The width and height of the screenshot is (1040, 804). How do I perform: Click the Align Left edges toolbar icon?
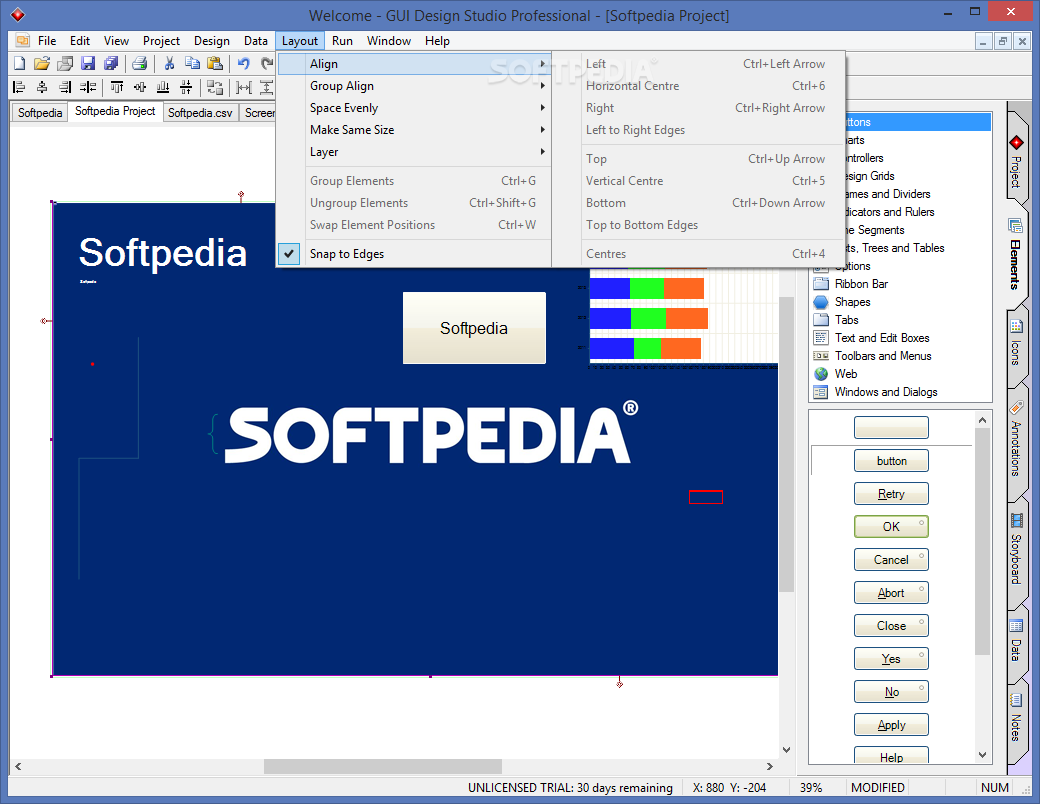pyautogui.click(x=19, y=87)
